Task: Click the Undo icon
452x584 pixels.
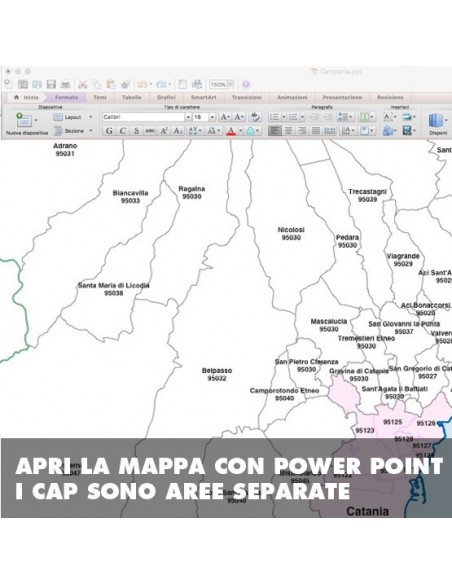Action: tap(142, 84)
